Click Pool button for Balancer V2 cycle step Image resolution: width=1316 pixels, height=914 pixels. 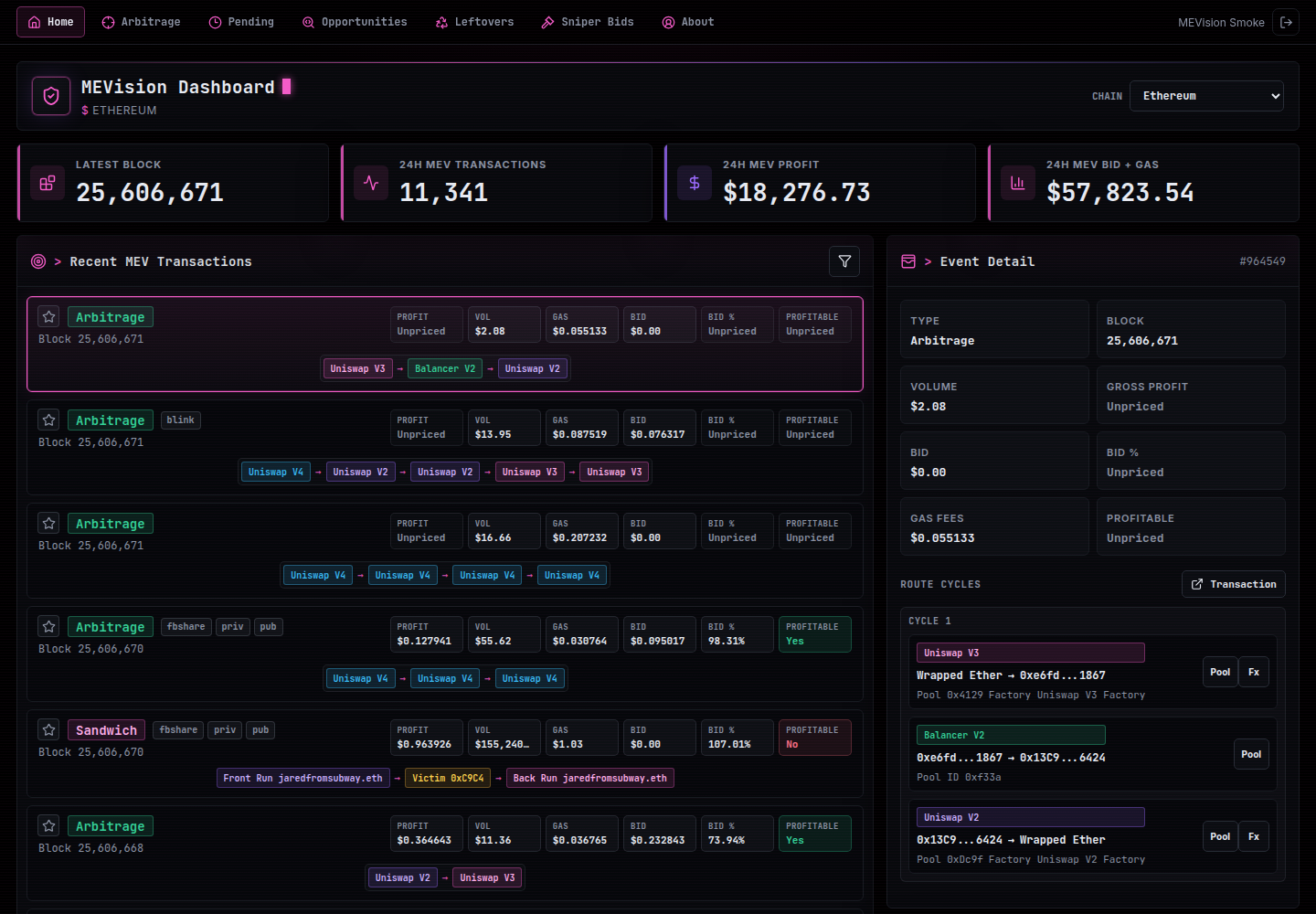click(x=1251, y=754)
